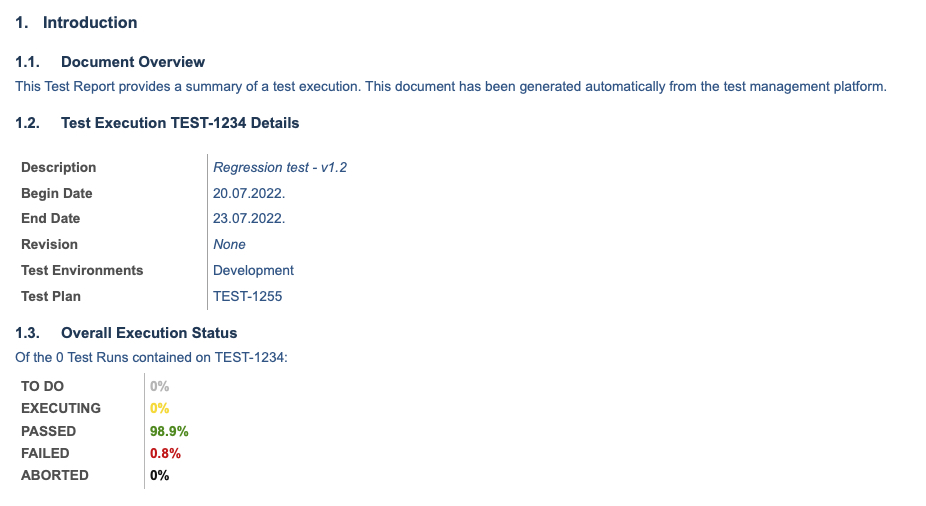The width and height of the screenshot is (926, 506).
Task: Select the Begin Date value 20.07.2022.
Action: (x=249, y=194)
